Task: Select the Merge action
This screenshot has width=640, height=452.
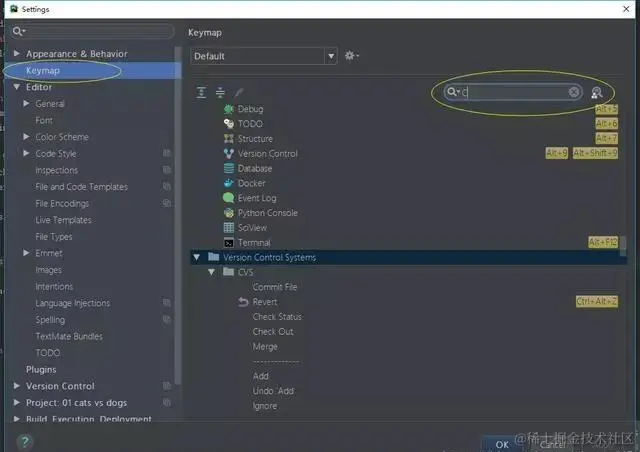Action: coord(265,347)
